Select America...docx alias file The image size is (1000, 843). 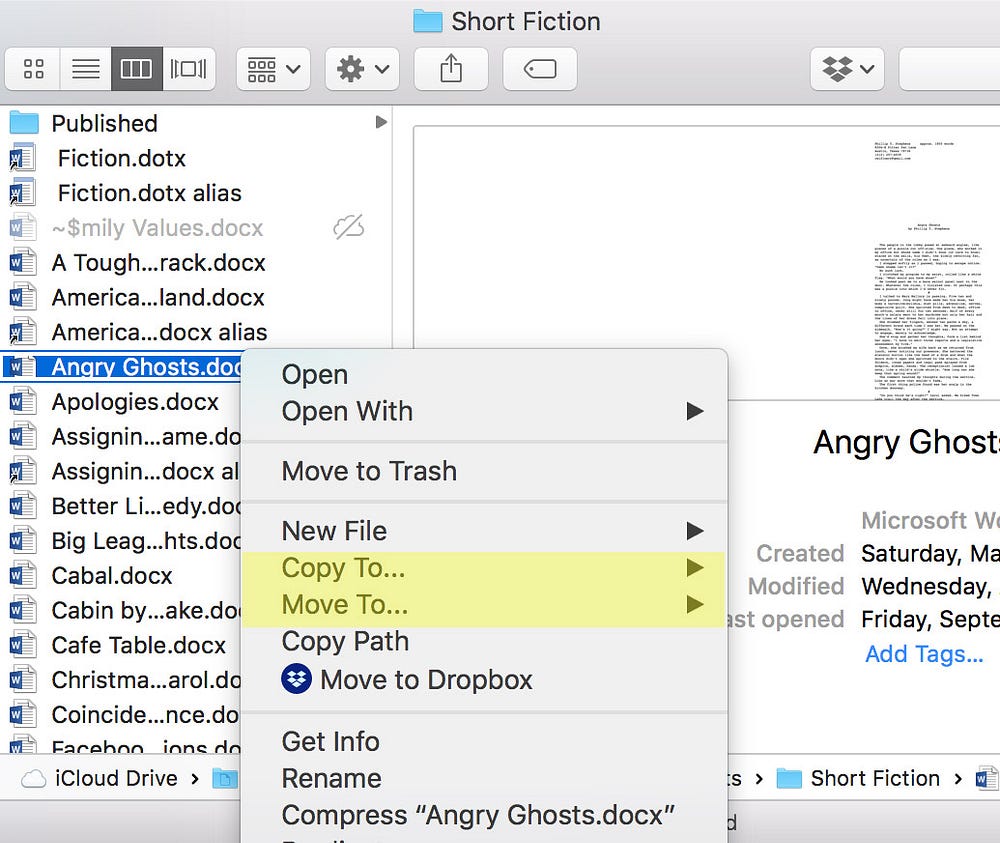tap(195, 332)
